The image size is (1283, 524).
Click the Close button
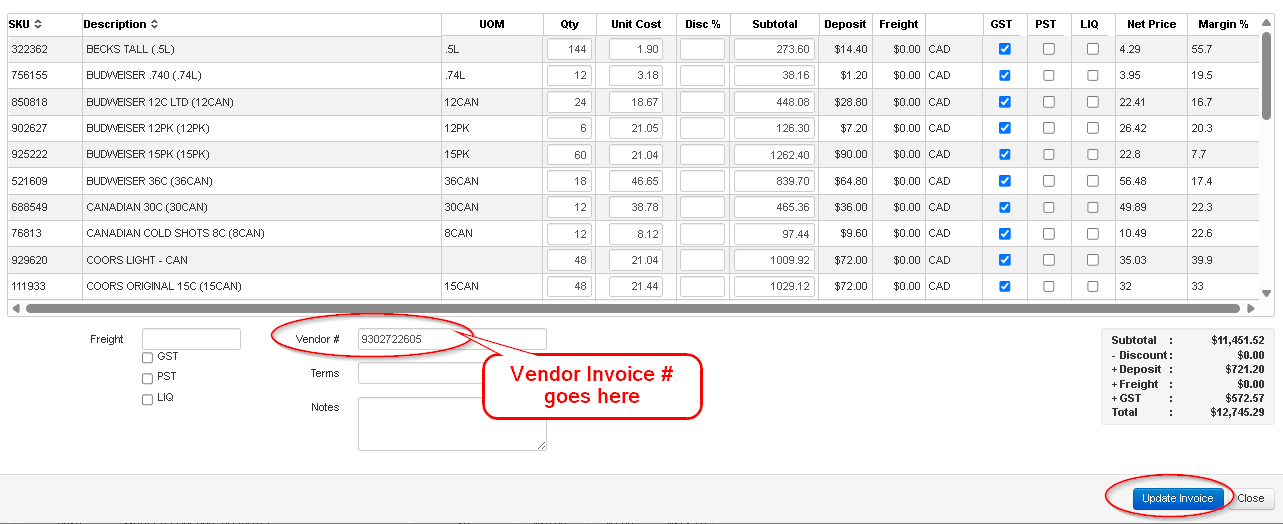click(1250, 498)
